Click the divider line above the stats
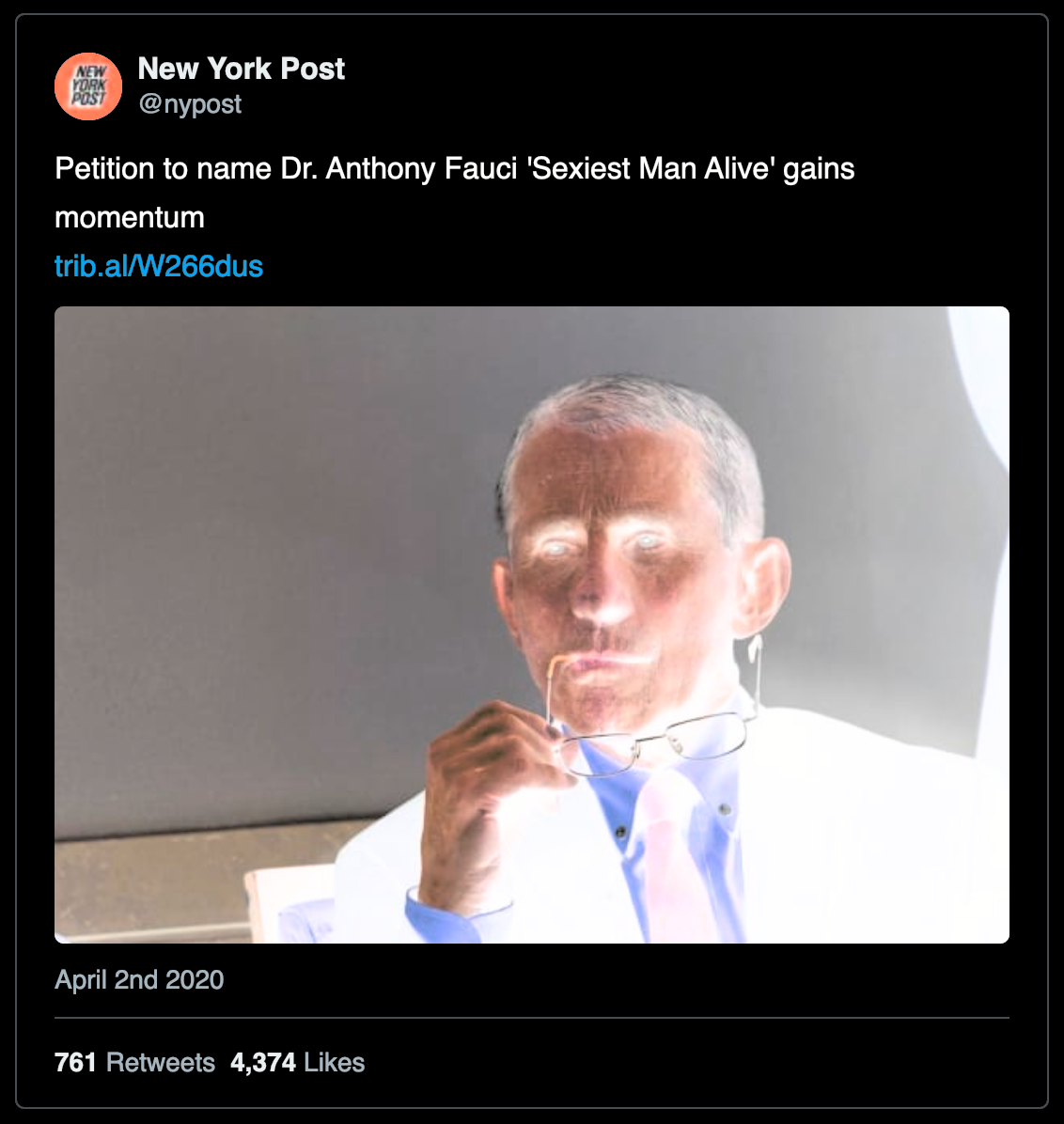Viewport: 1064px width, 1124px height. tap(531, 1018)
